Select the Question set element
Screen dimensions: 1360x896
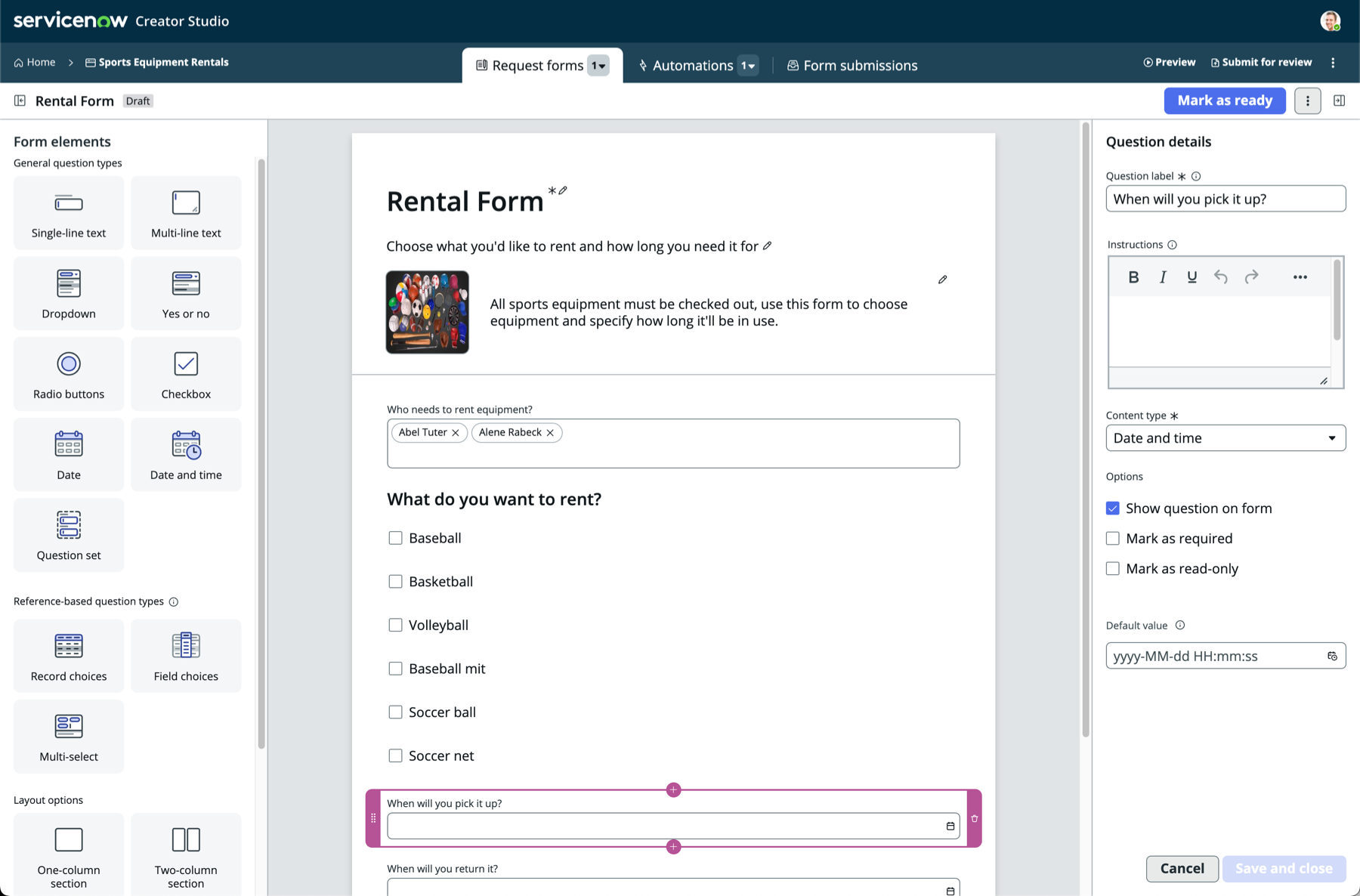pyautogui.click(x=69, y=535)
